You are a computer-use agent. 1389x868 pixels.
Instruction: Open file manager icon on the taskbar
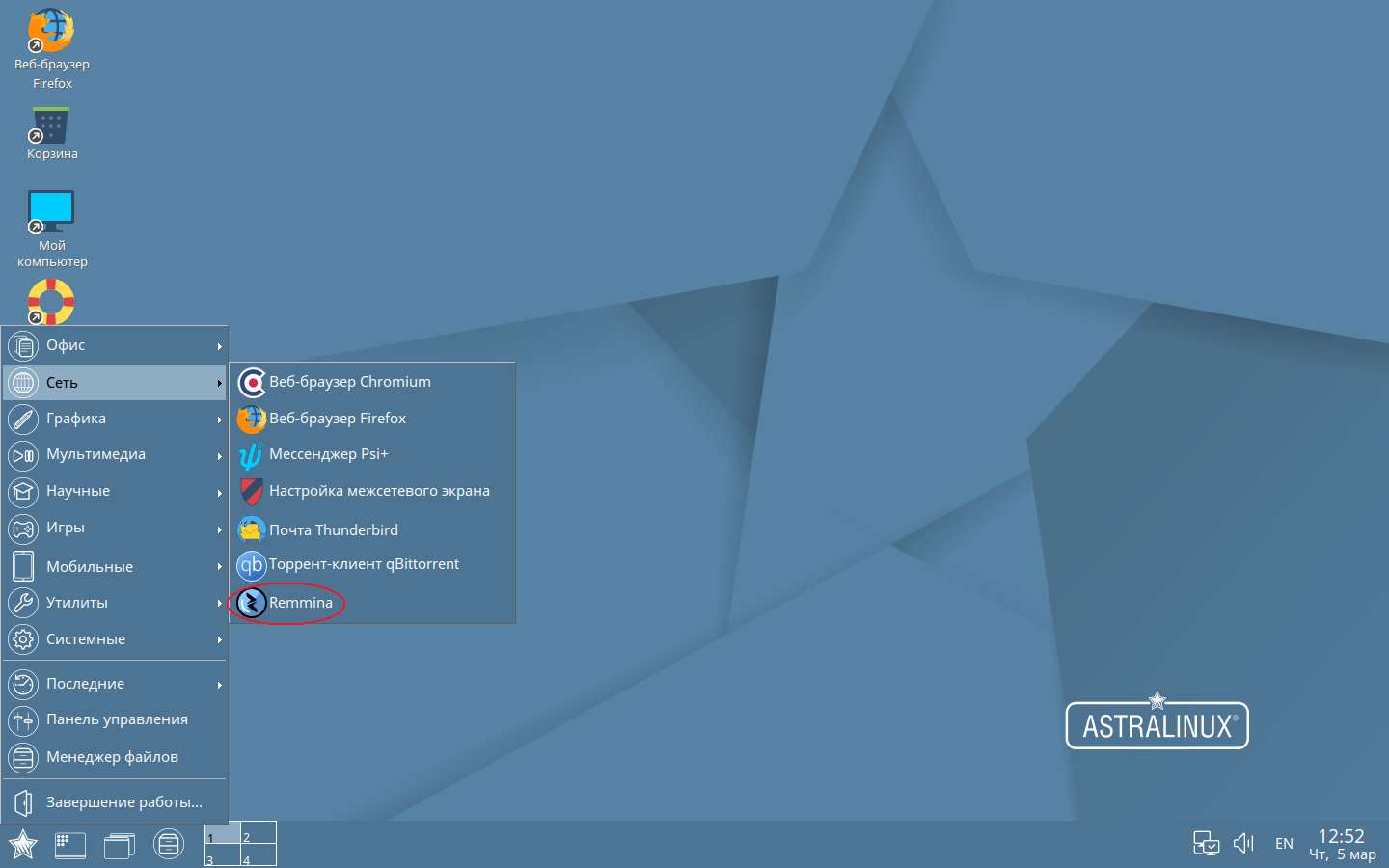(169, 845)
